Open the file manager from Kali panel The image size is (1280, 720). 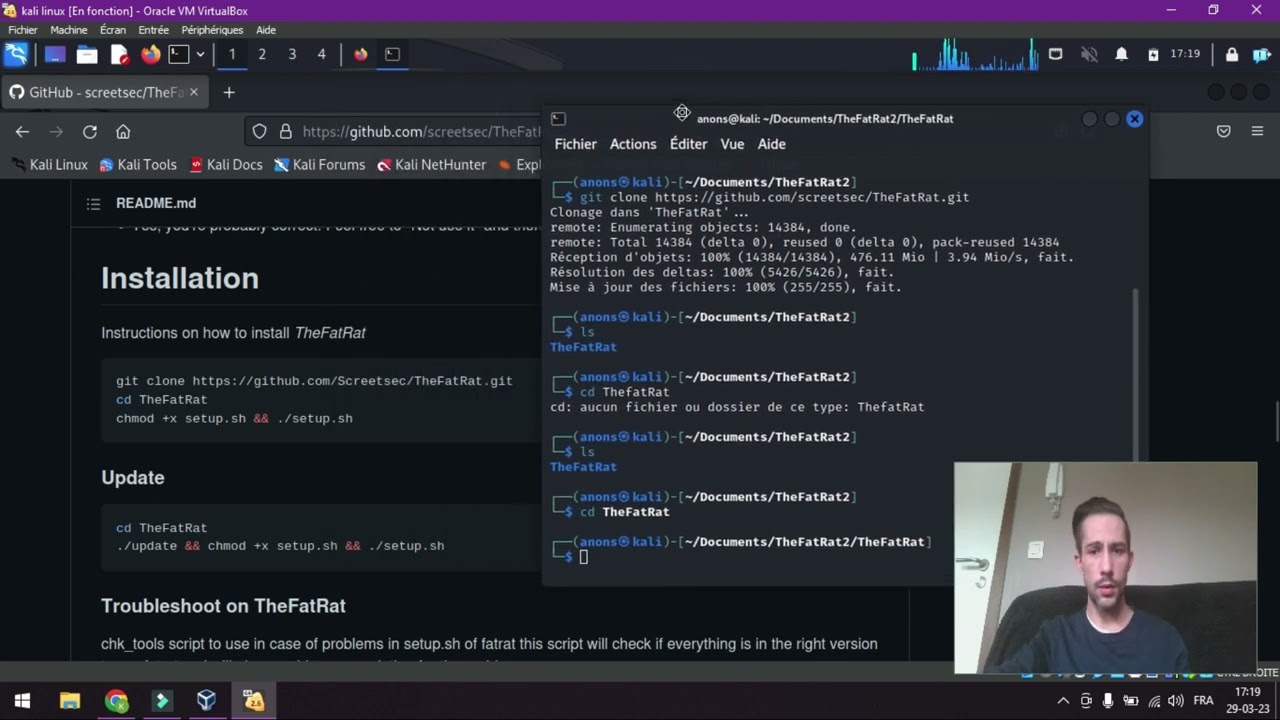pyautogui.click(x=87, y=54)
